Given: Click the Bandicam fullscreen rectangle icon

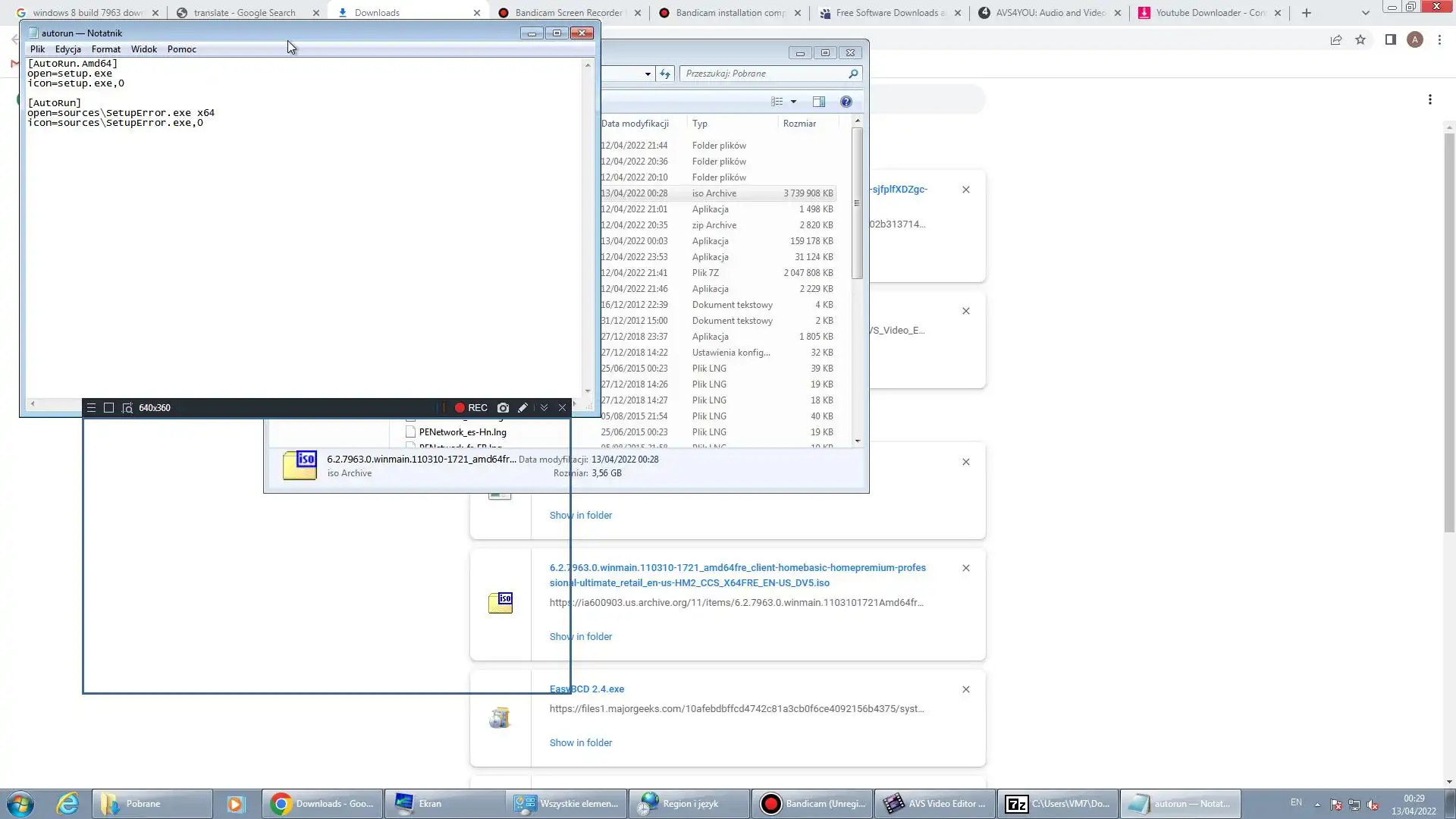Looking at the screenshot, I should tap(108, 408).
